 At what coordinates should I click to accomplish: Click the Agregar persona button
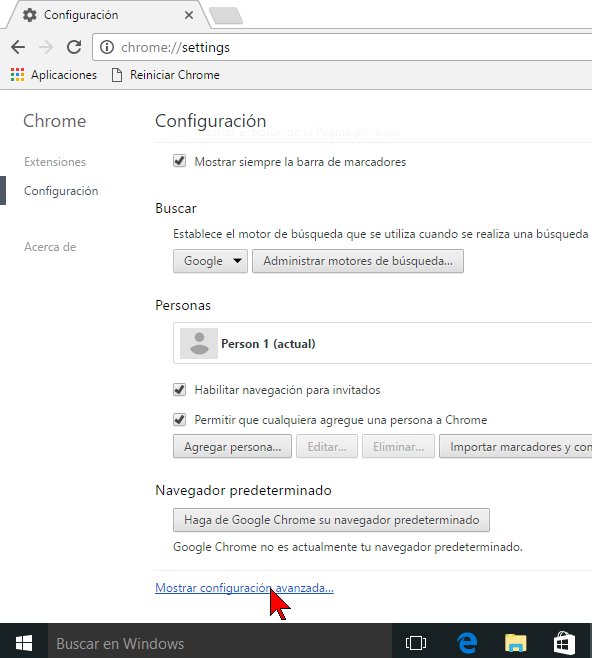[x=232, y=446]
